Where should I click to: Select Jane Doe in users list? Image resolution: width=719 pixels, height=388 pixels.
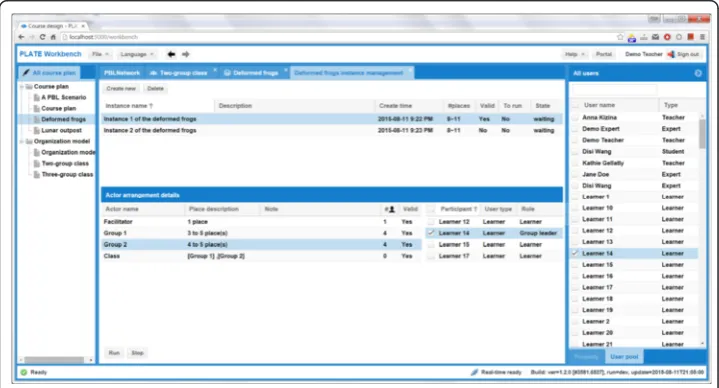click(635, 174)
